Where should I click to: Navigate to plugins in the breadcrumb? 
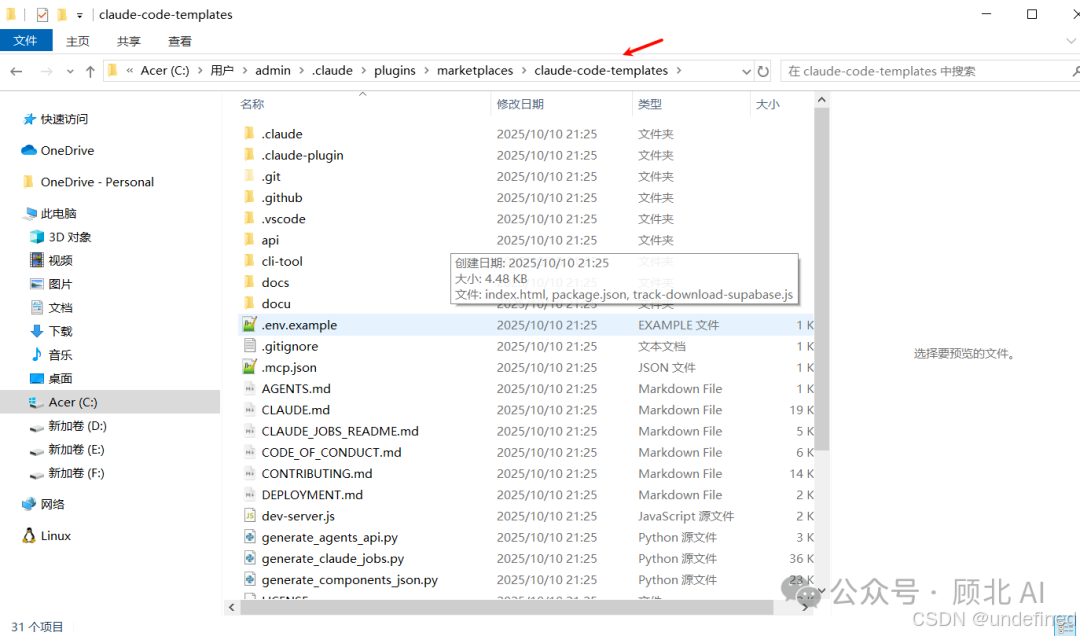point(395,70)
